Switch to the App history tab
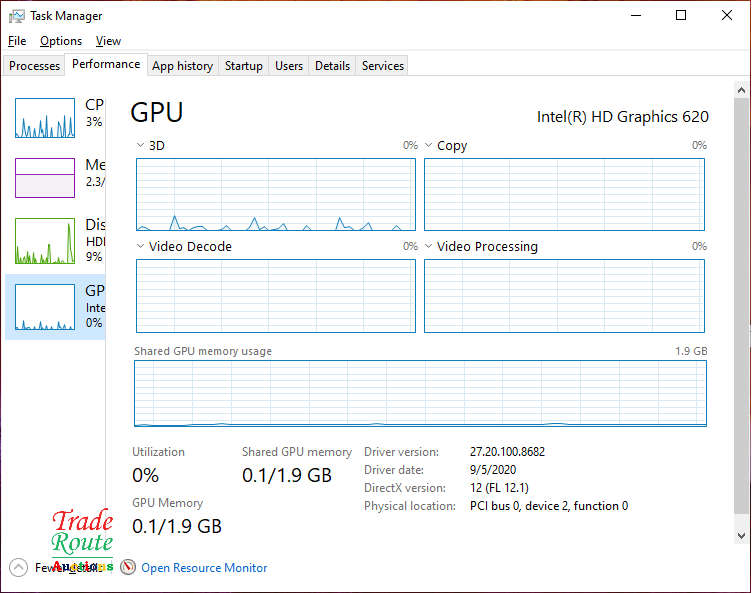Screen dimensions: 756x593 [182, 66]
